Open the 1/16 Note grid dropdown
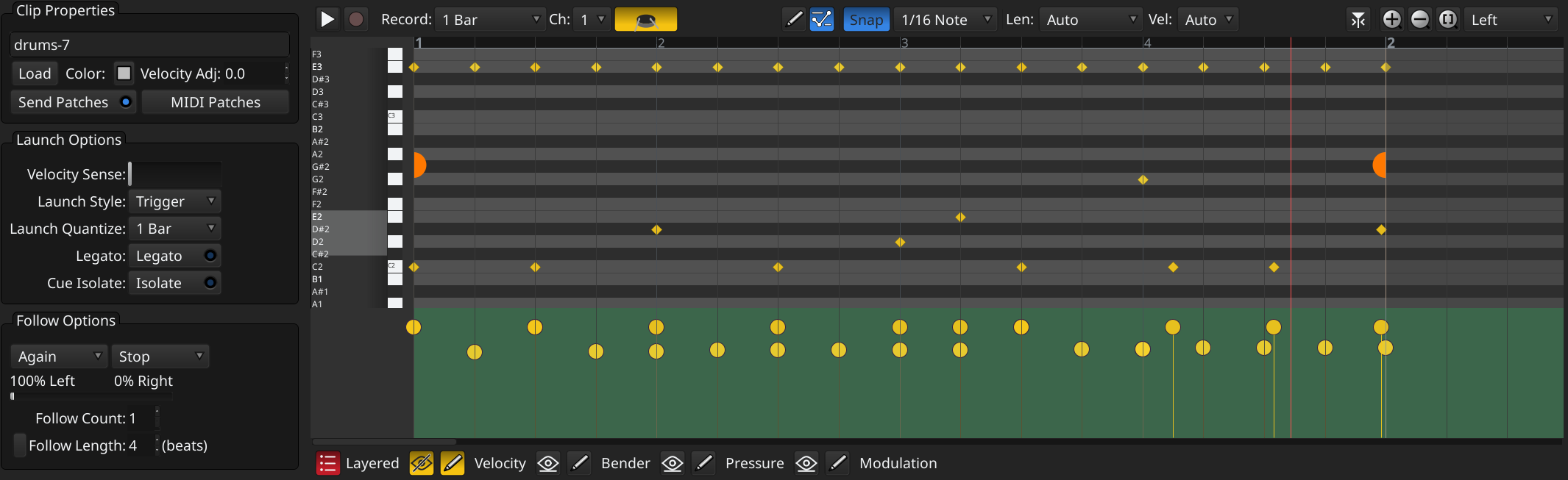 point(946,20)
